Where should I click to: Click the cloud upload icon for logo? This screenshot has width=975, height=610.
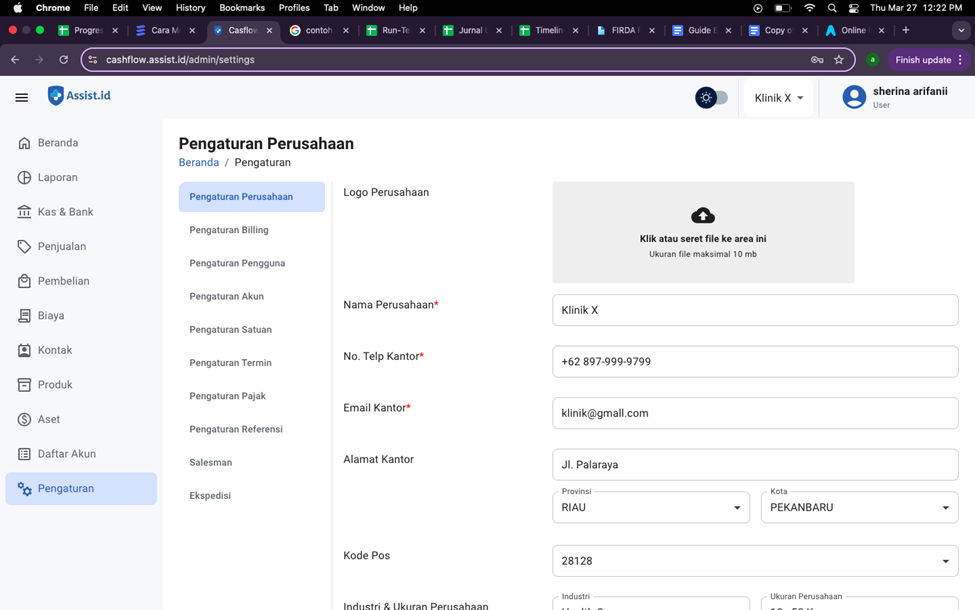click(703, 216)
